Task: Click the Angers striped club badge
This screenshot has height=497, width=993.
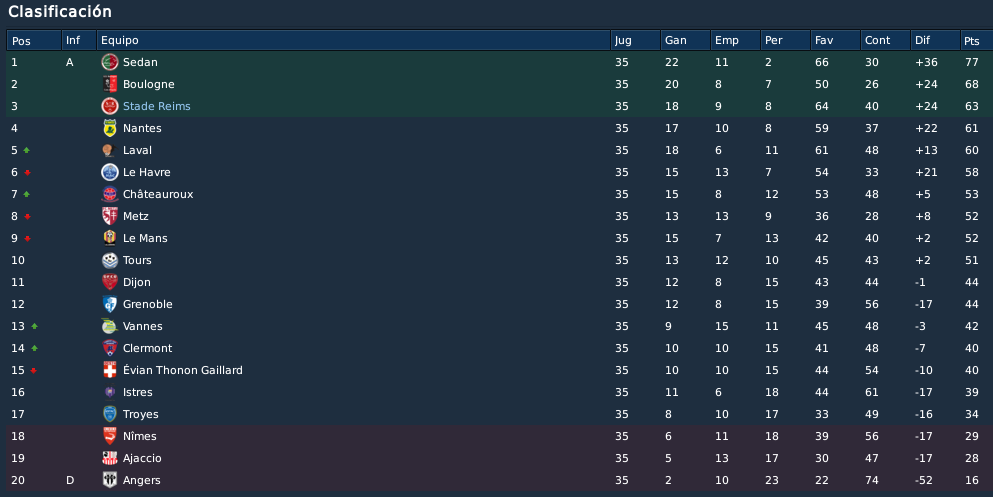Action: pyautogui.click(x=110, y=480)
